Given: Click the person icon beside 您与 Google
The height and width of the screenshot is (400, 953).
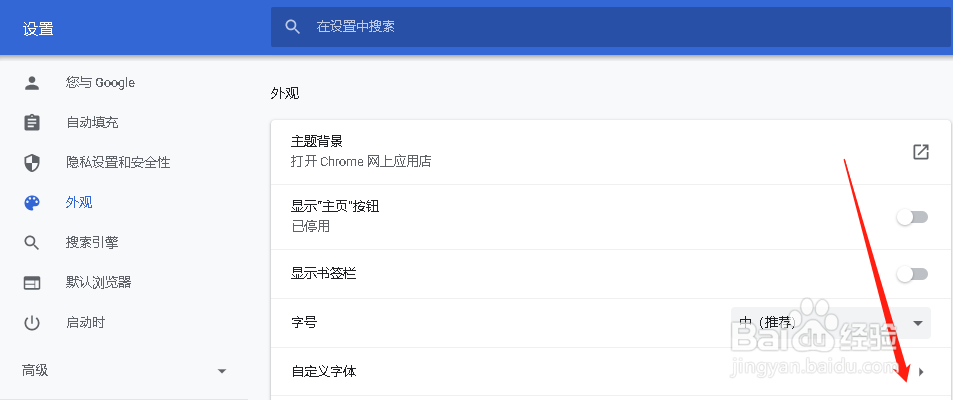Looking at the screenshot, I should coord(32,83).
